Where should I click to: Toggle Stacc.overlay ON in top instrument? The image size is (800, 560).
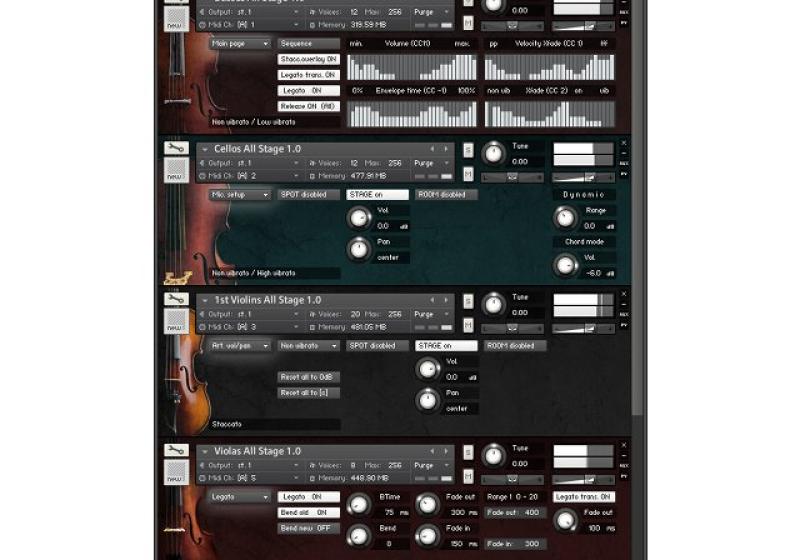tap(309, 59)
